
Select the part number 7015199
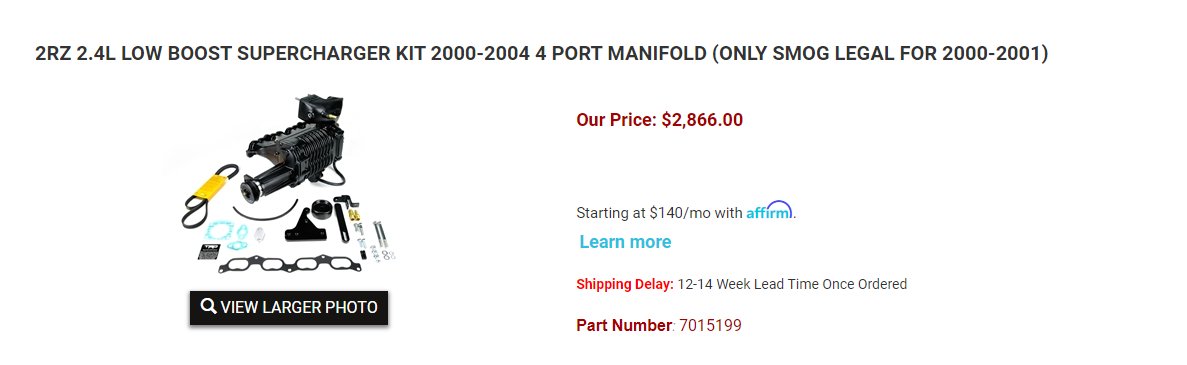[x=710, y=326]
